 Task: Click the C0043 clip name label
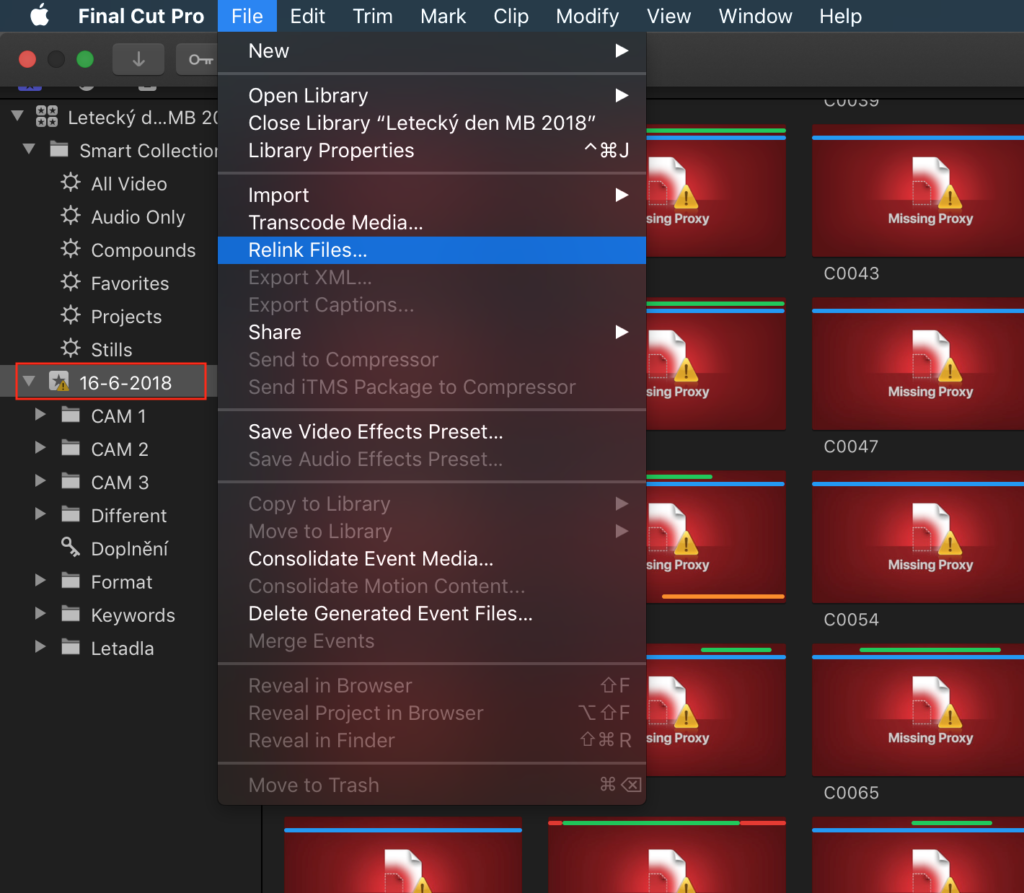pyautogui.click(x=851, y=273)
